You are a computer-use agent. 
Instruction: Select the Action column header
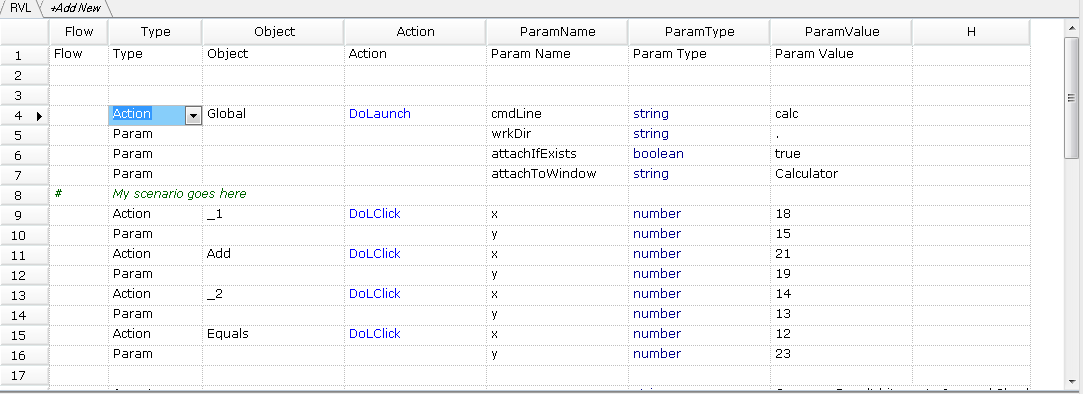(x=416, y=32)
